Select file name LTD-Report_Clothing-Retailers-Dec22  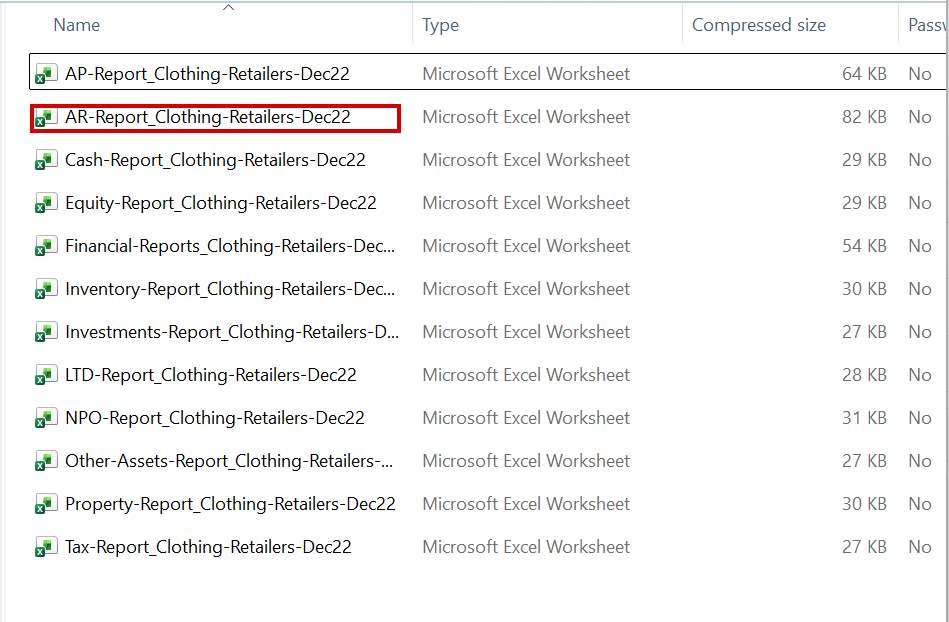(x=211, y=375)
